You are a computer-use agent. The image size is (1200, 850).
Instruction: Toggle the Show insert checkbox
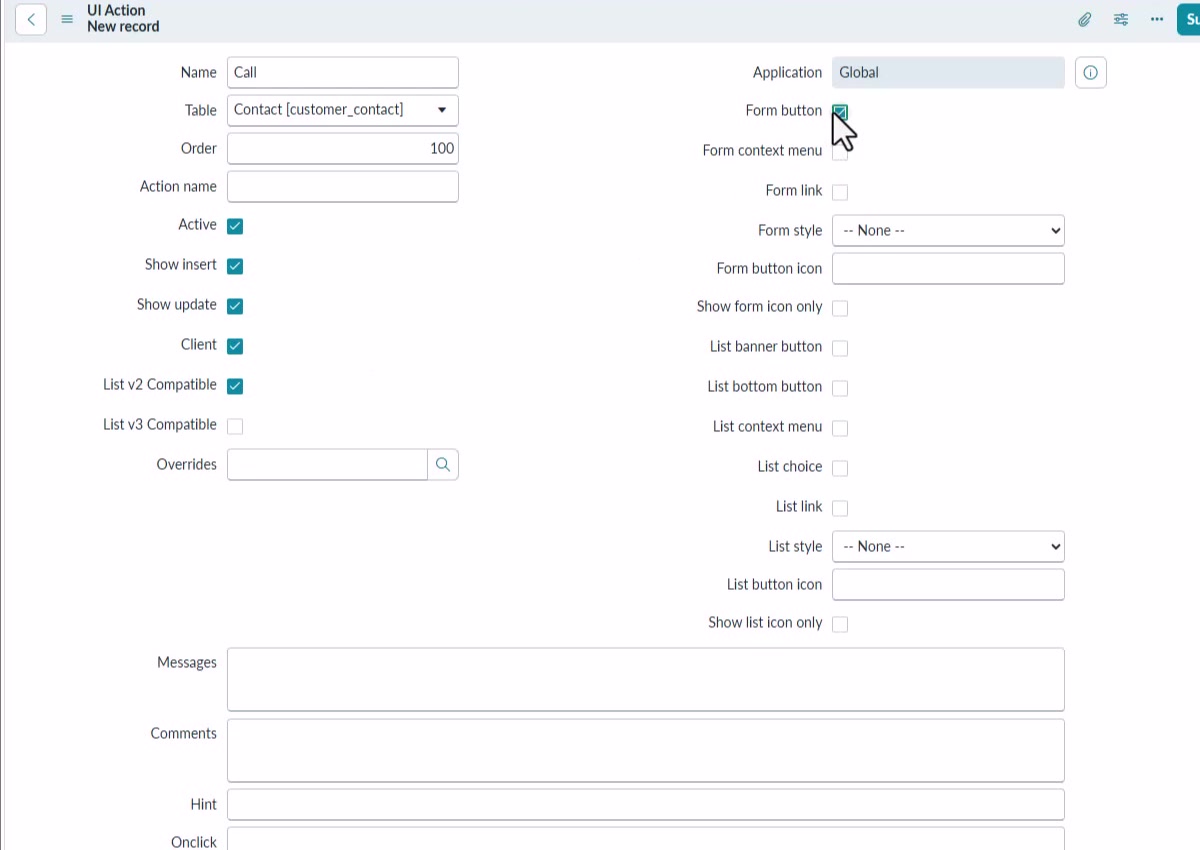point(235,266)
